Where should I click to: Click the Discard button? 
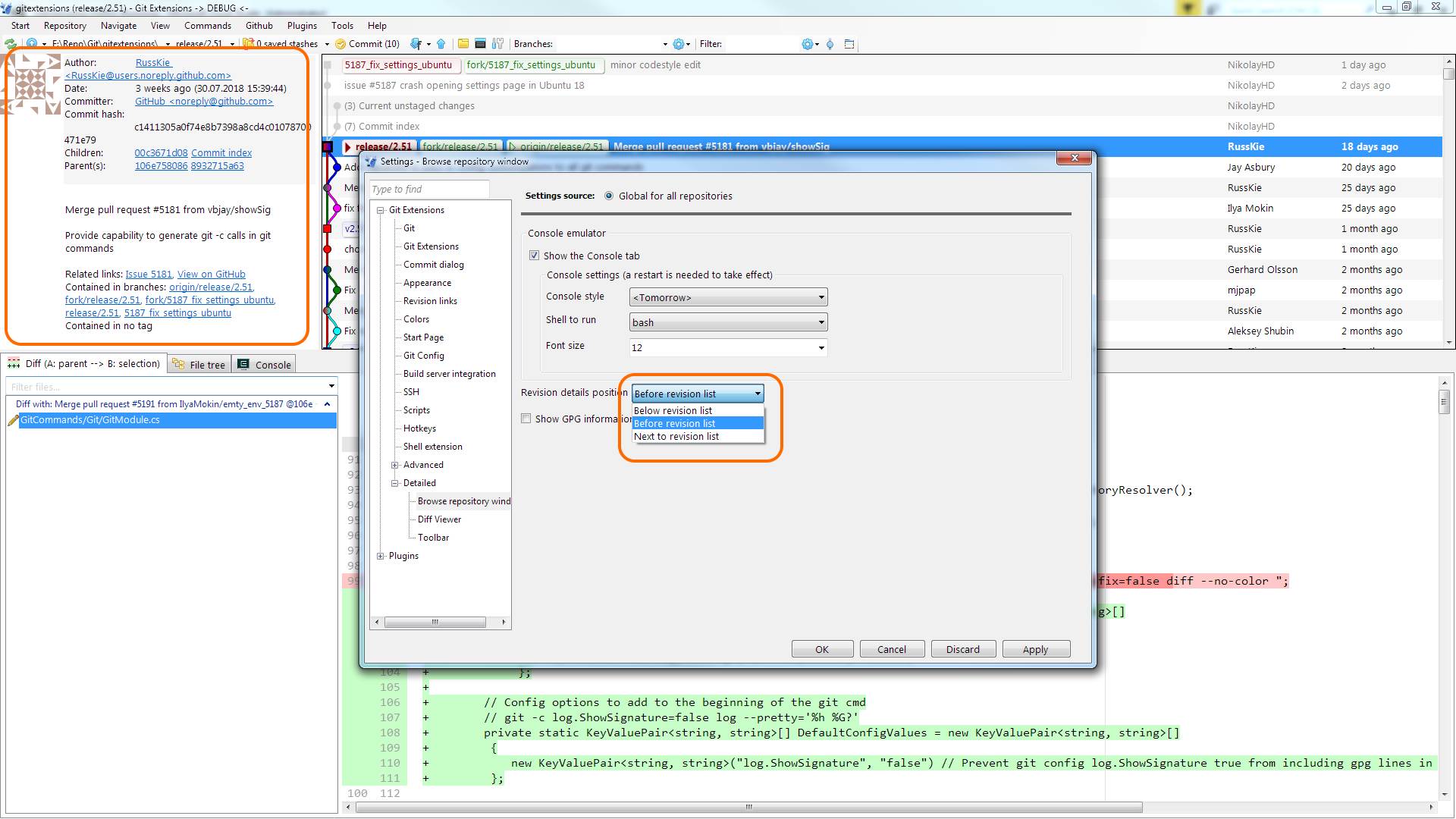coord(963,649)
